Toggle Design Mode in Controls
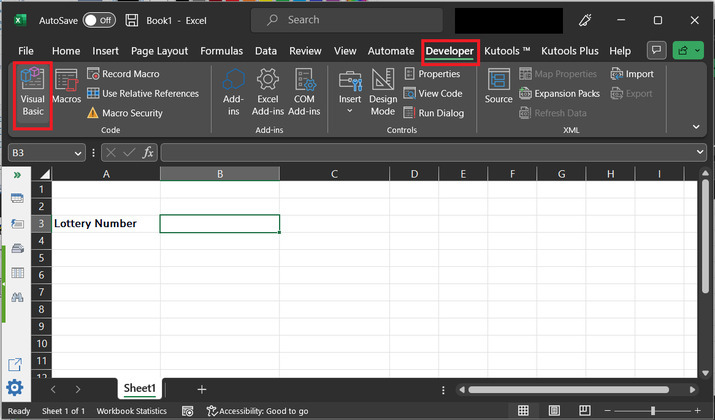This screenshot has width=715, height=420. pyautogui.click(x=383, y=92)
